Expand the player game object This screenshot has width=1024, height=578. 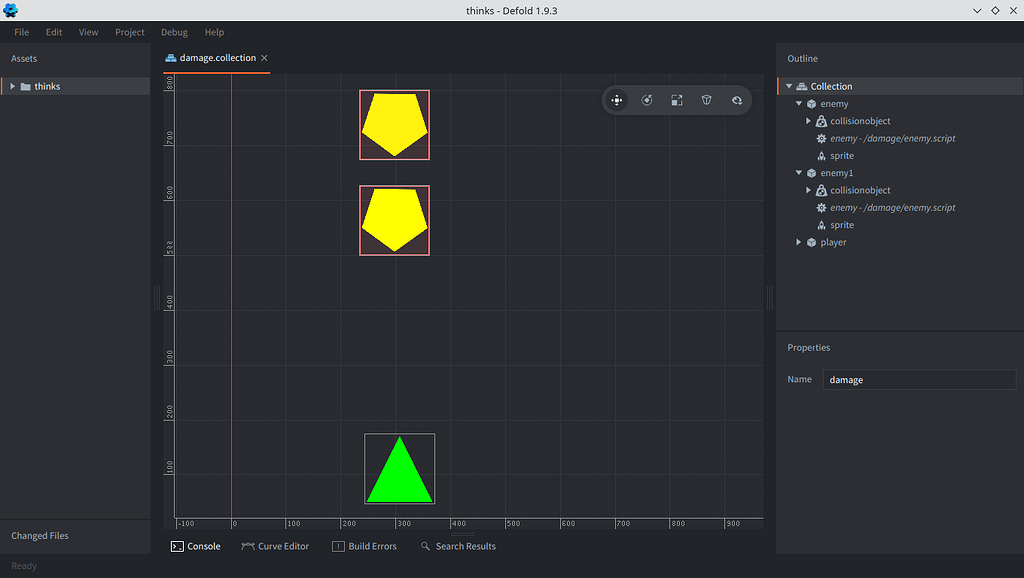coord(798,241)
